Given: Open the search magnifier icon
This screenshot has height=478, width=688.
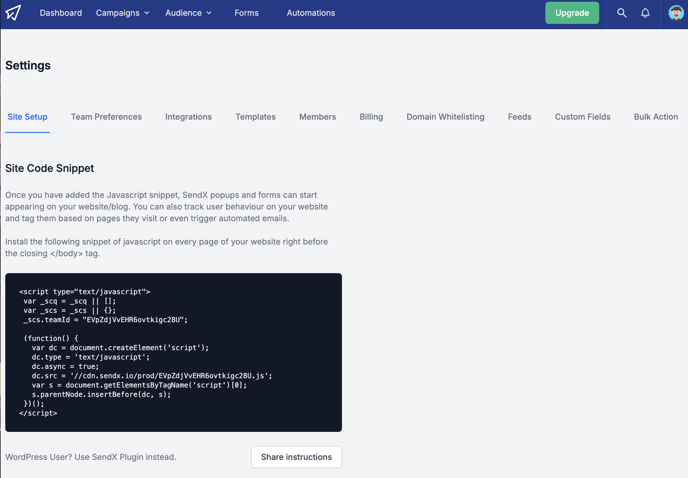Looking at the screenshot, I should [621, 13].
